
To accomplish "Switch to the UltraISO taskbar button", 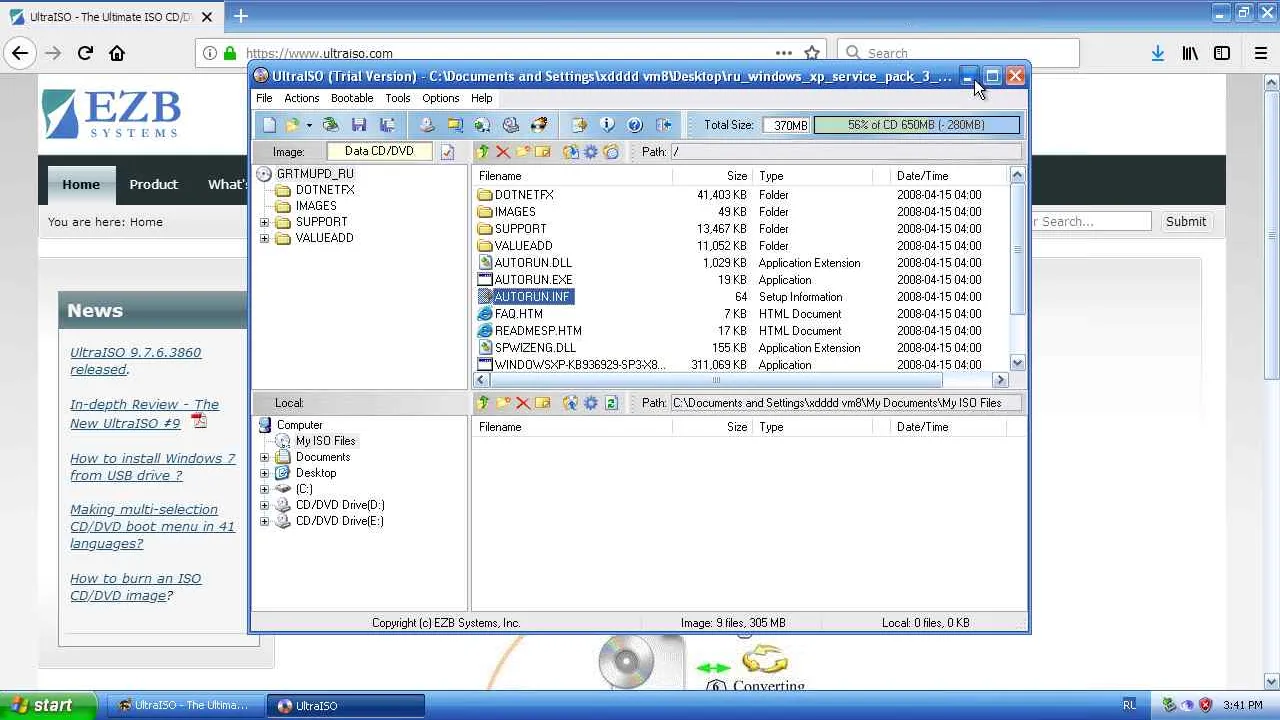I will pos(347,706).
